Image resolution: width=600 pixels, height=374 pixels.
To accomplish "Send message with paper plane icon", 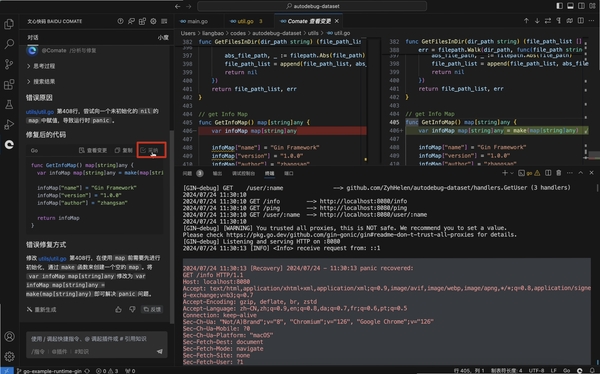I will 160,351.
